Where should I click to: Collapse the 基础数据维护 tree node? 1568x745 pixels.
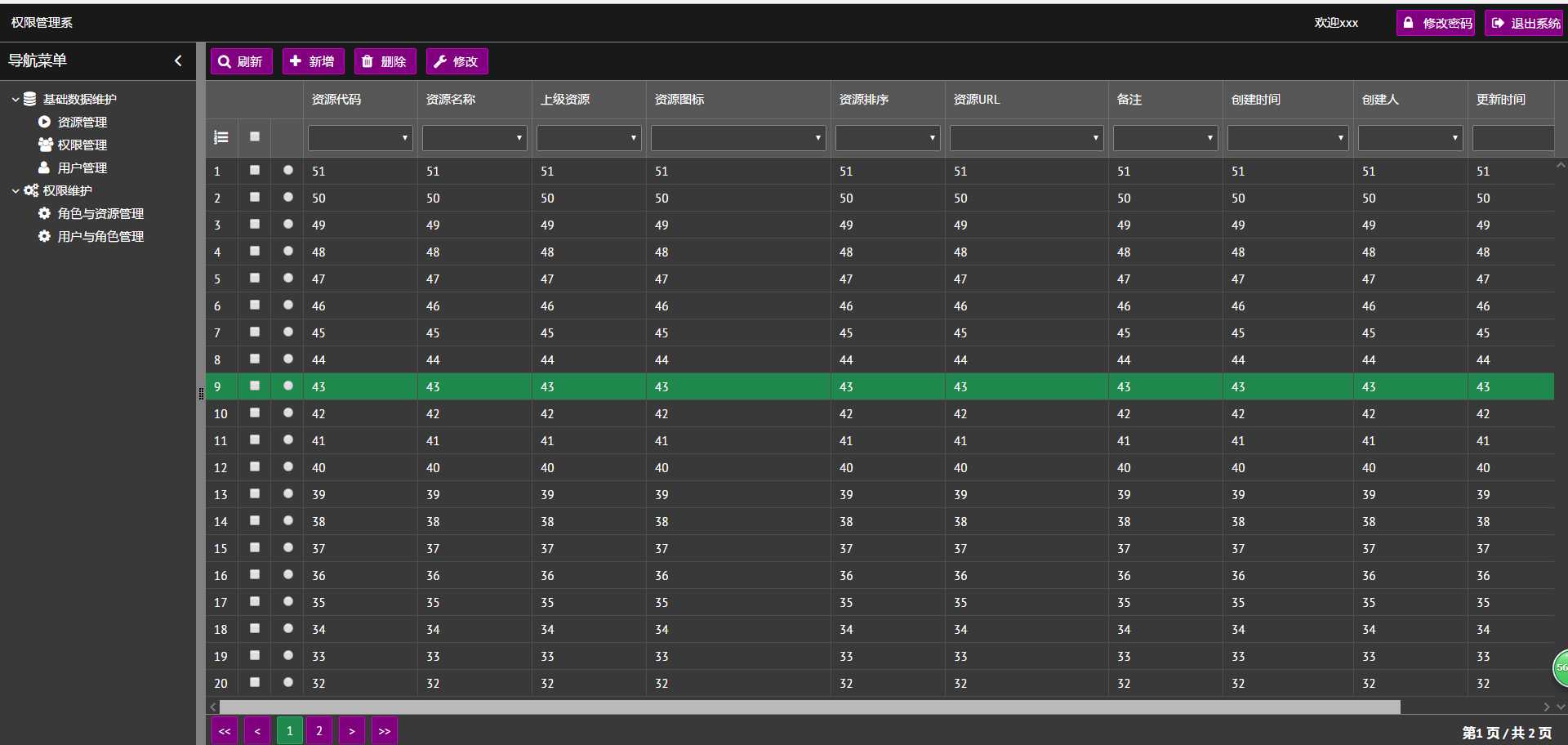[16, 100]
